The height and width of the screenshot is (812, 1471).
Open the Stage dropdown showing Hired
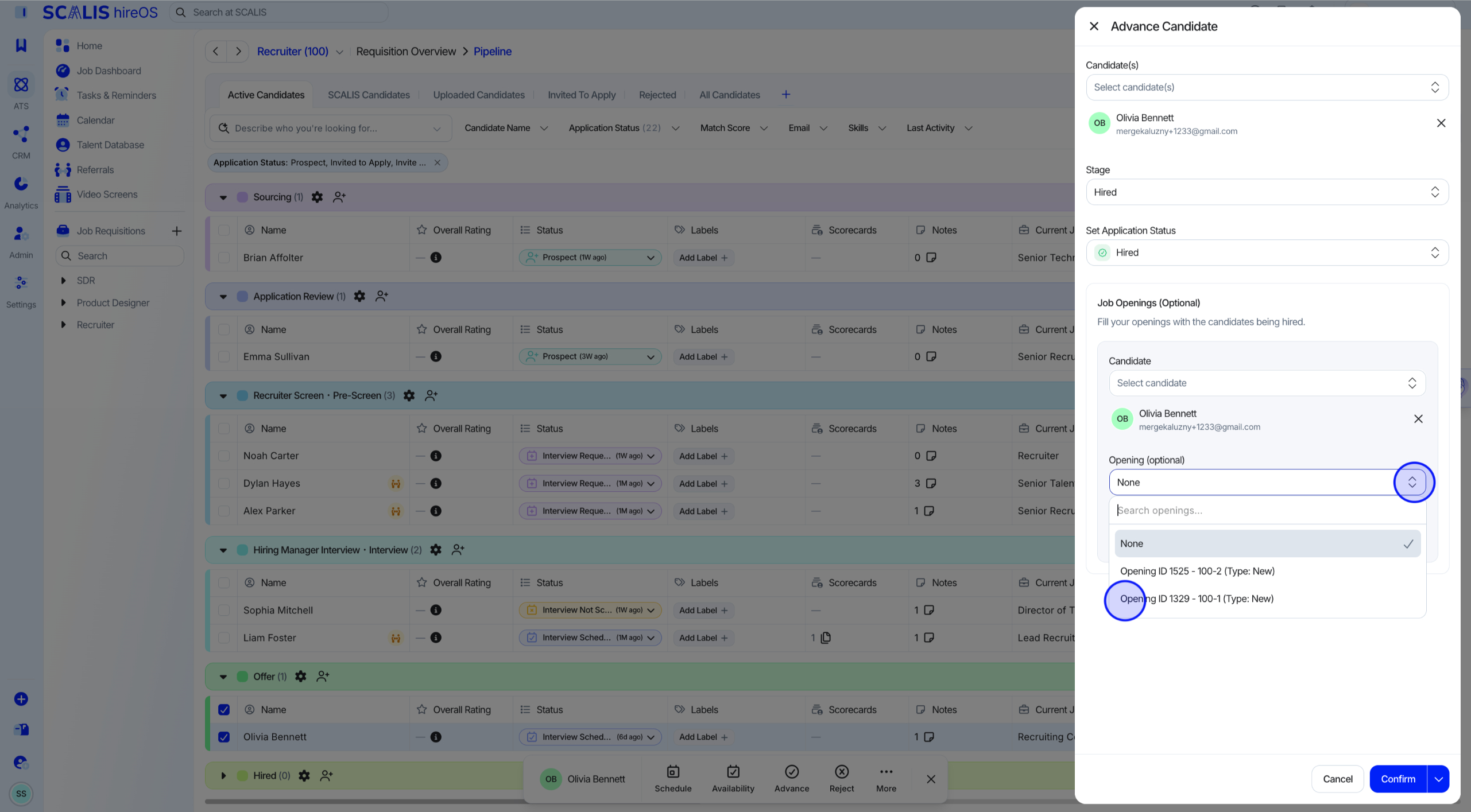click(1267, 192)
